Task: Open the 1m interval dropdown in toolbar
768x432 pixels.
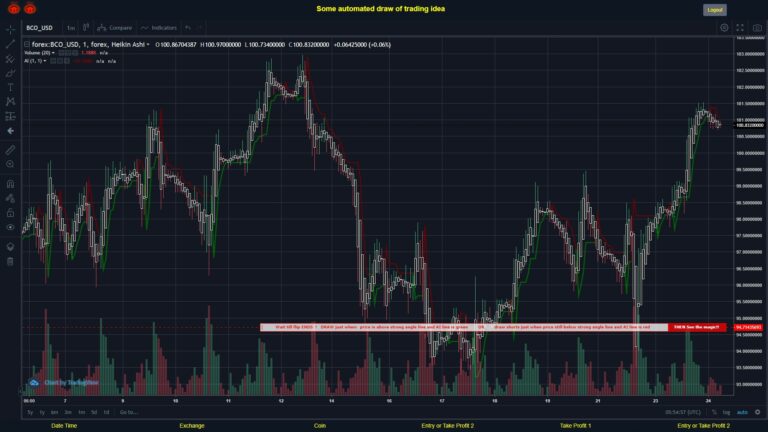Action: coord(71,28)
